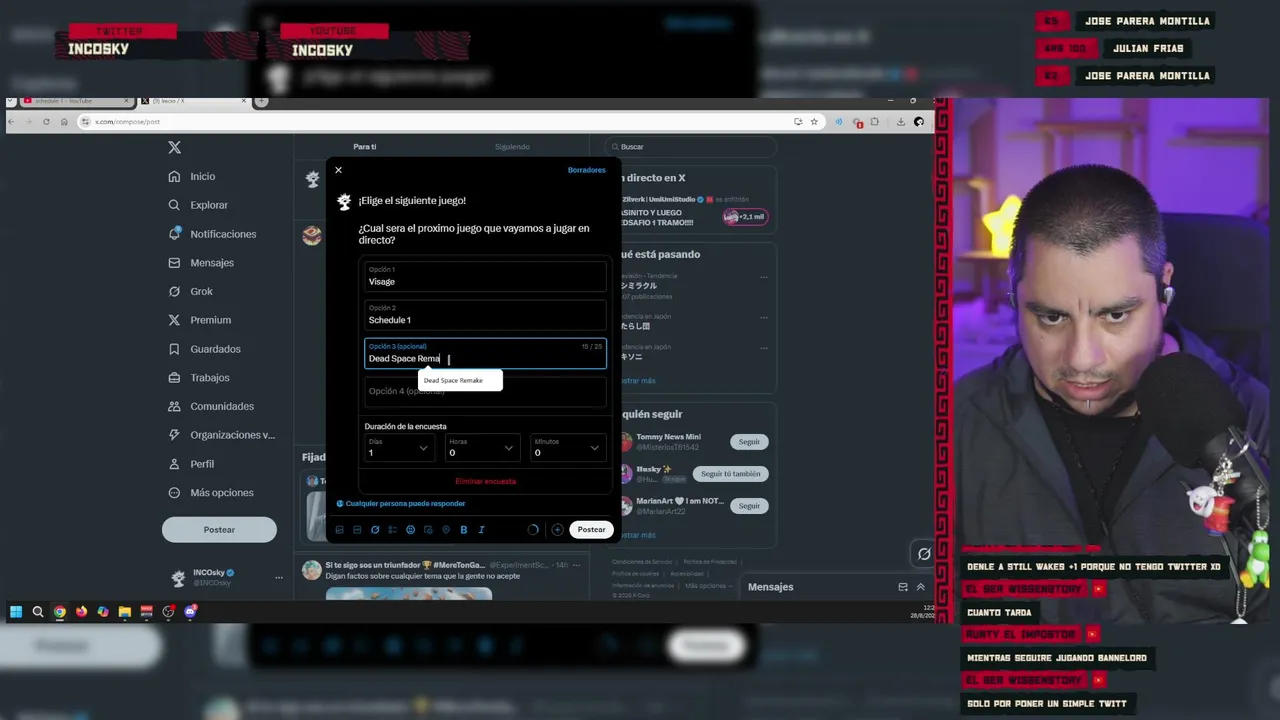The width and height of the screenshot is (1280, 720).
Task: Click Eliminar encuesta
Action: click(x=485, y=481)
